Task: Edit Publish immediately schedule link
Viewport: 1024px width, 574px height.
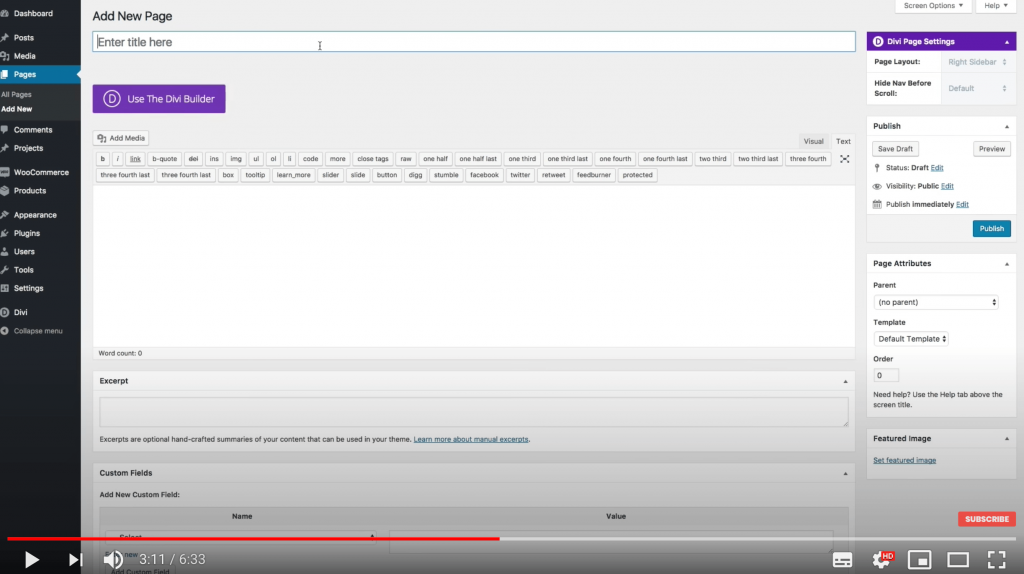Action: point(962,204)
